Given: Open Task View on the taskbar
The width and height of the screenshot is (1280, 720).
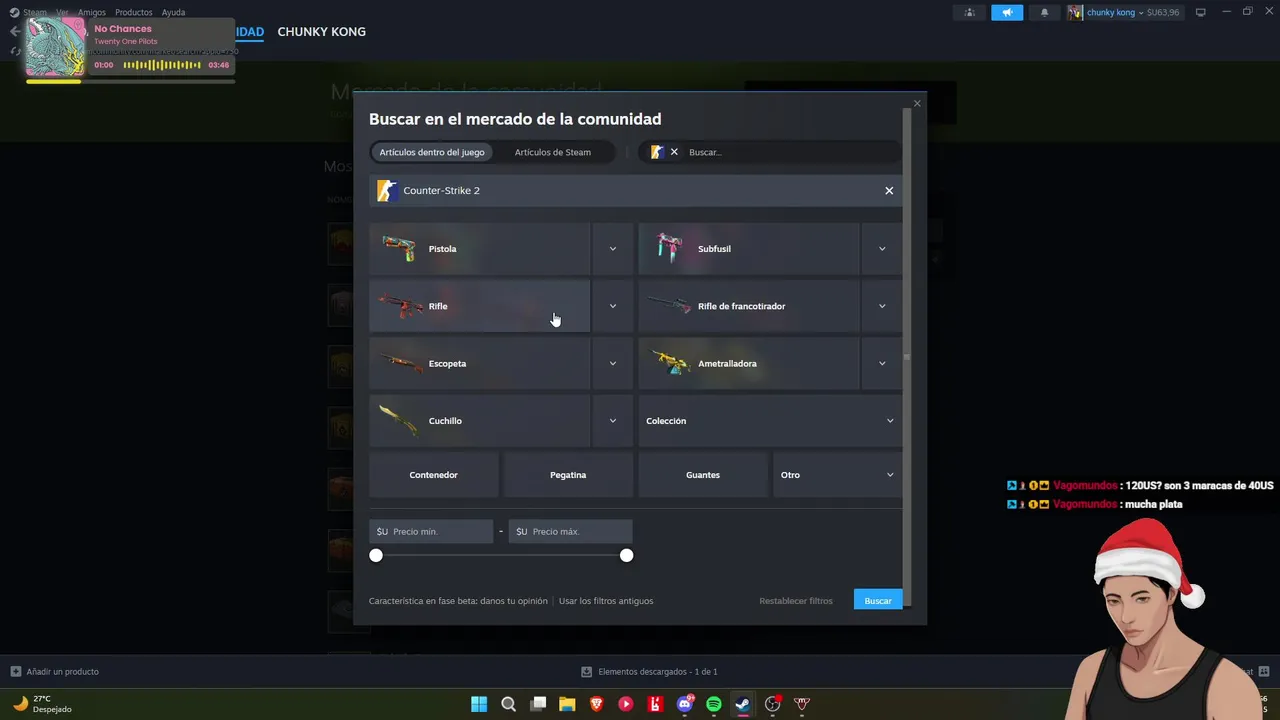Looking at the screenshot, I should (x=538, y=704).
